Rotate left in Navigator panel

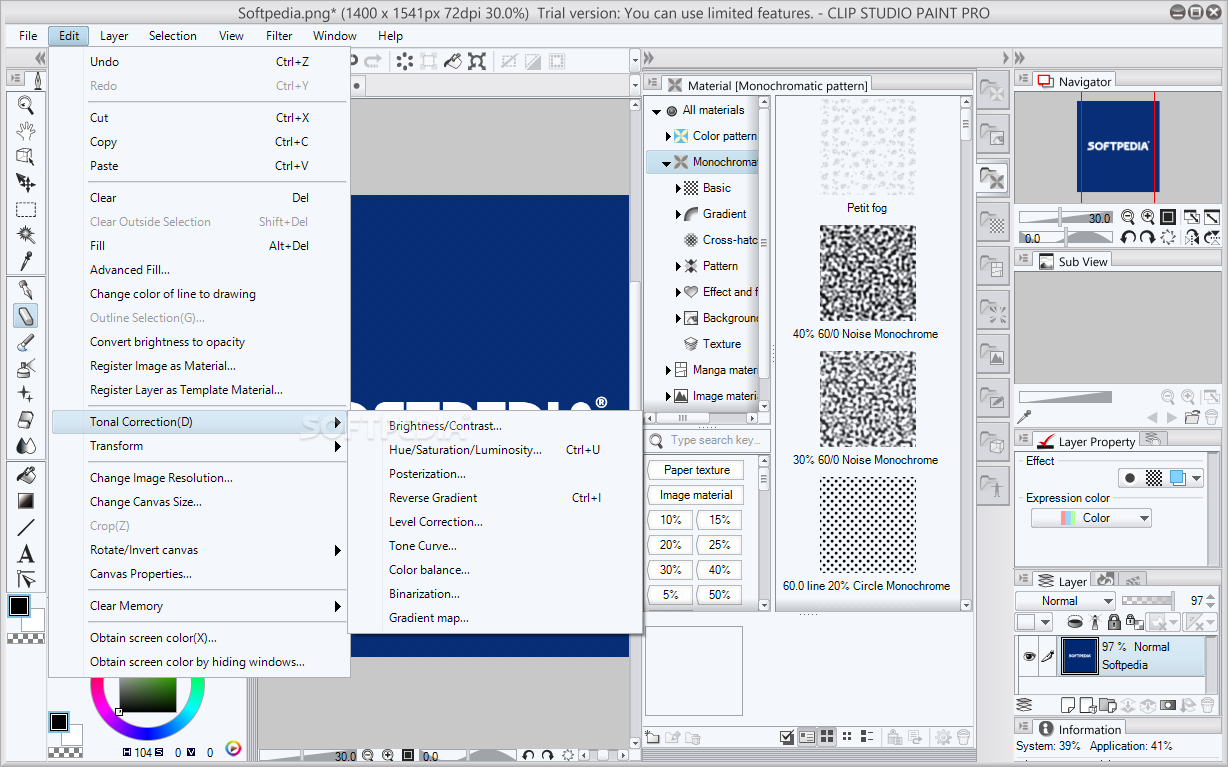click(1128, 238)
